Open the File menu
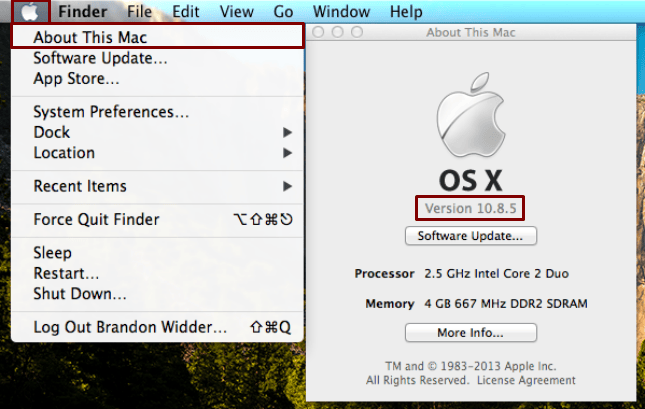645x409 pixels. tap(139, 12)
